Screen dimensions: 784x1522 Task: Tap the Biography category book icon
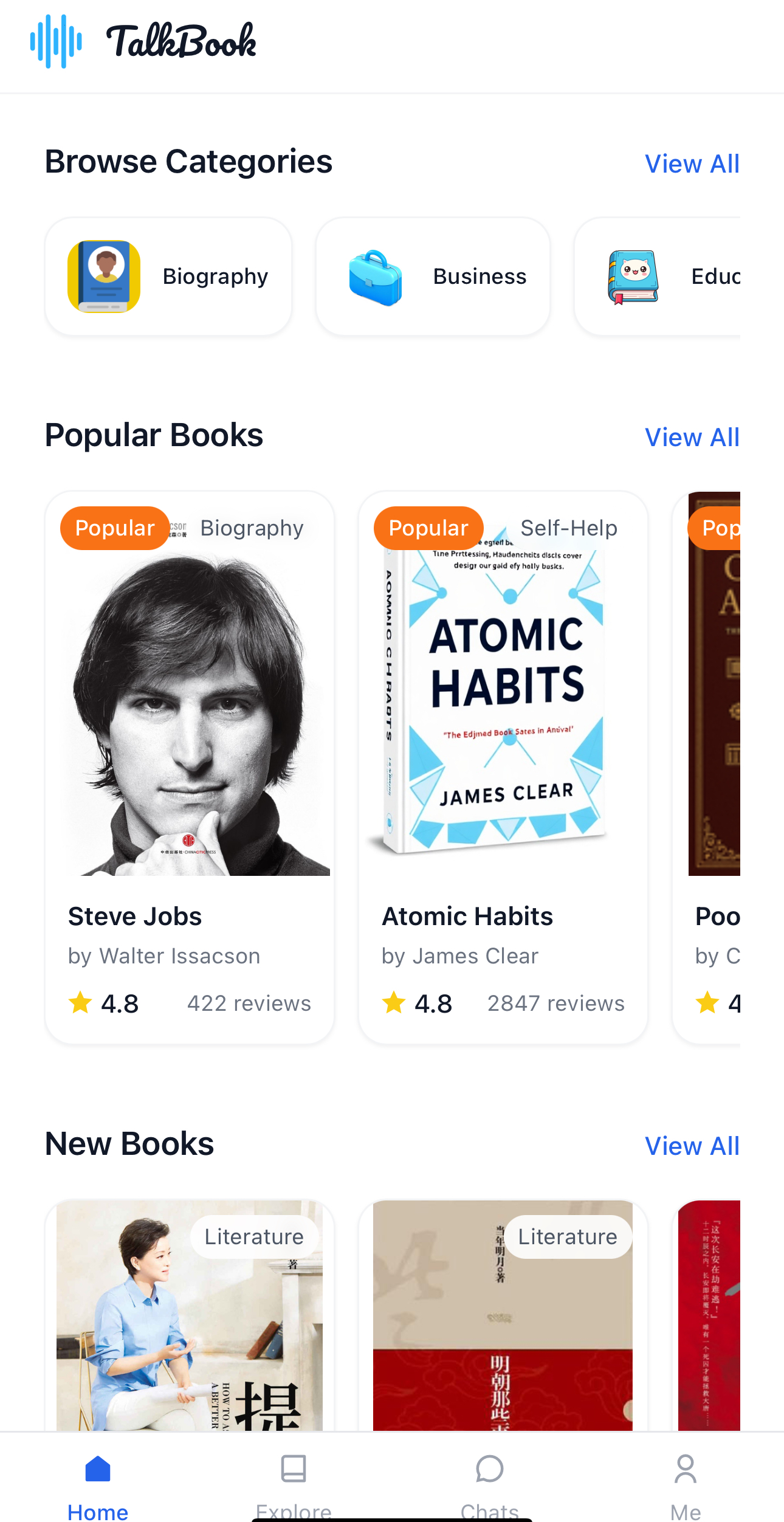coord(104,277)
